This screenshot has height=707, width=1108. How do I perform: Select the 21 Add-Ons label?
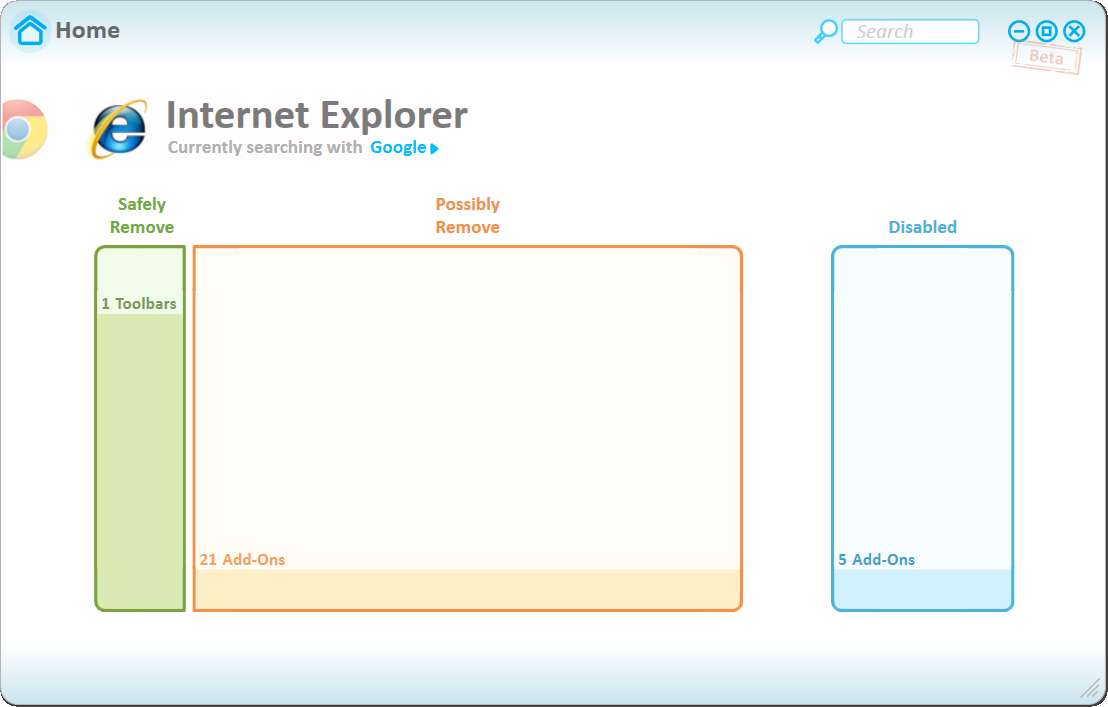pyautogui.click(x=242, y=559)
